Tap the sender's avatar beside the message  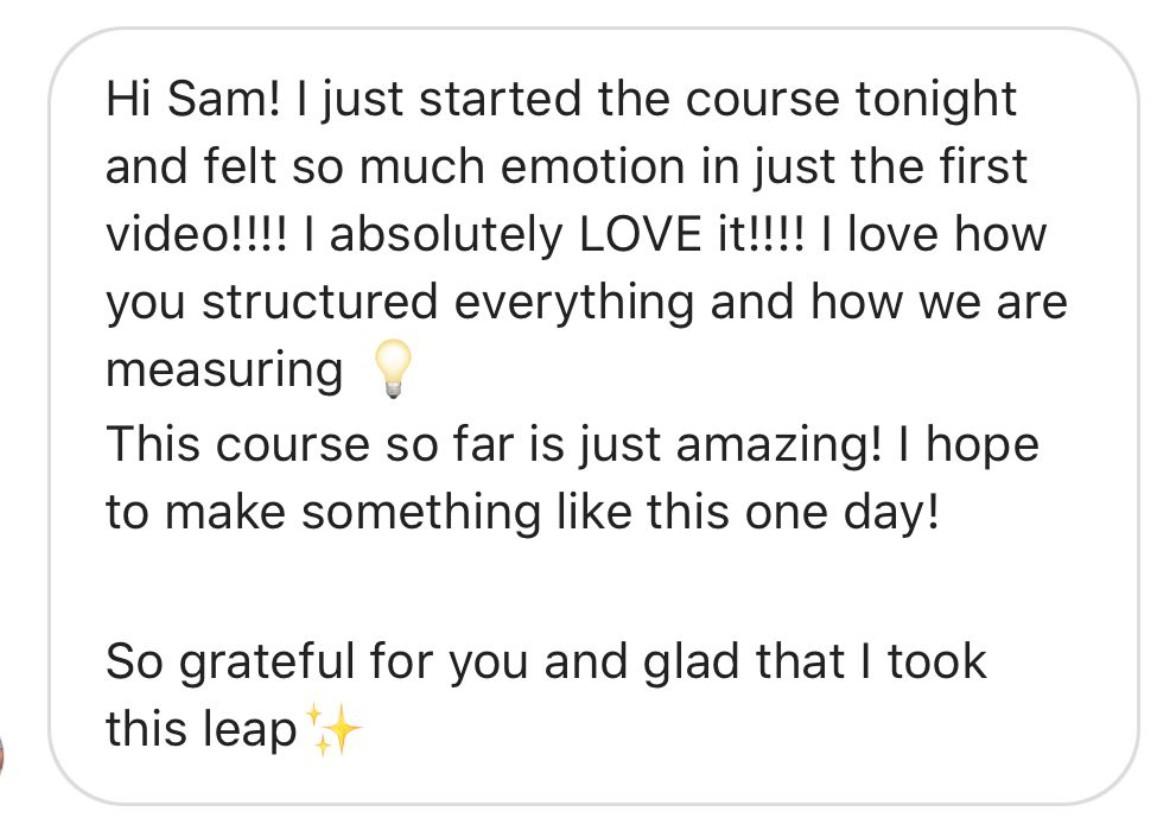click(2, 752)
